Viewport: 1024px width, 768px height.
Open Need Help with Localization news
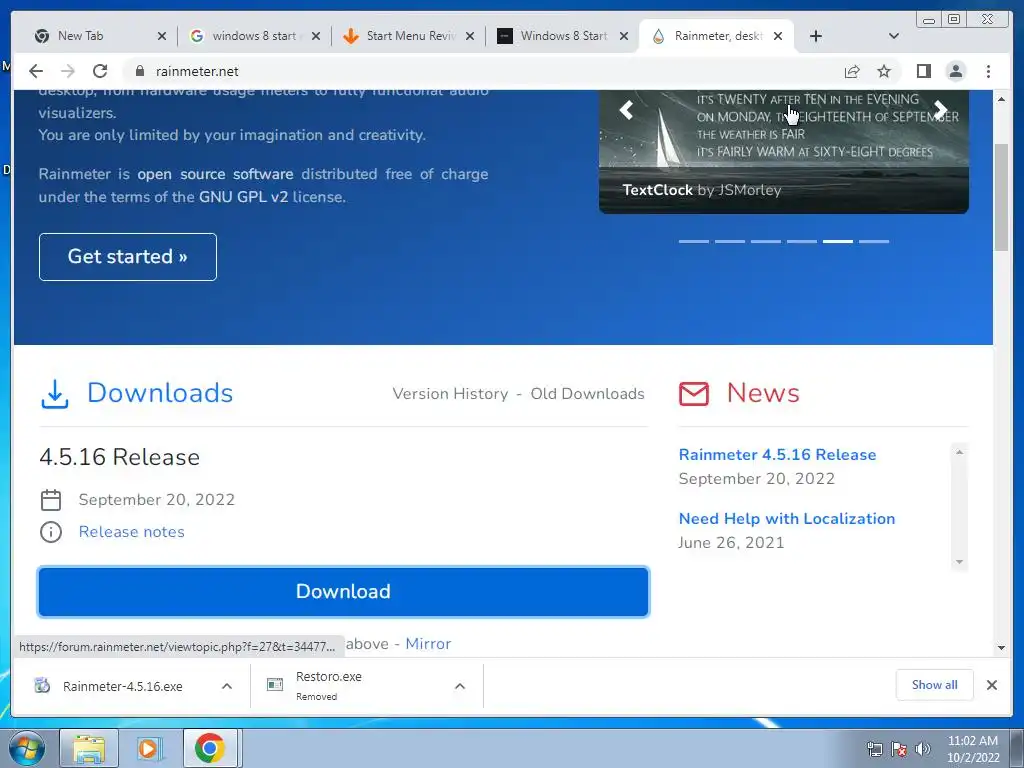point(787,519)
